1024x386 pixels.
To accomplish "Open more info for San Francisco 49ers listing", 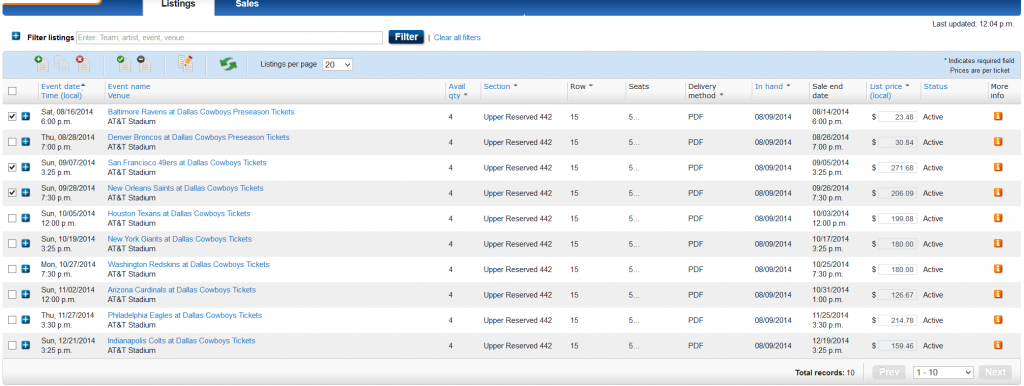I will click(x=998, y=167).
